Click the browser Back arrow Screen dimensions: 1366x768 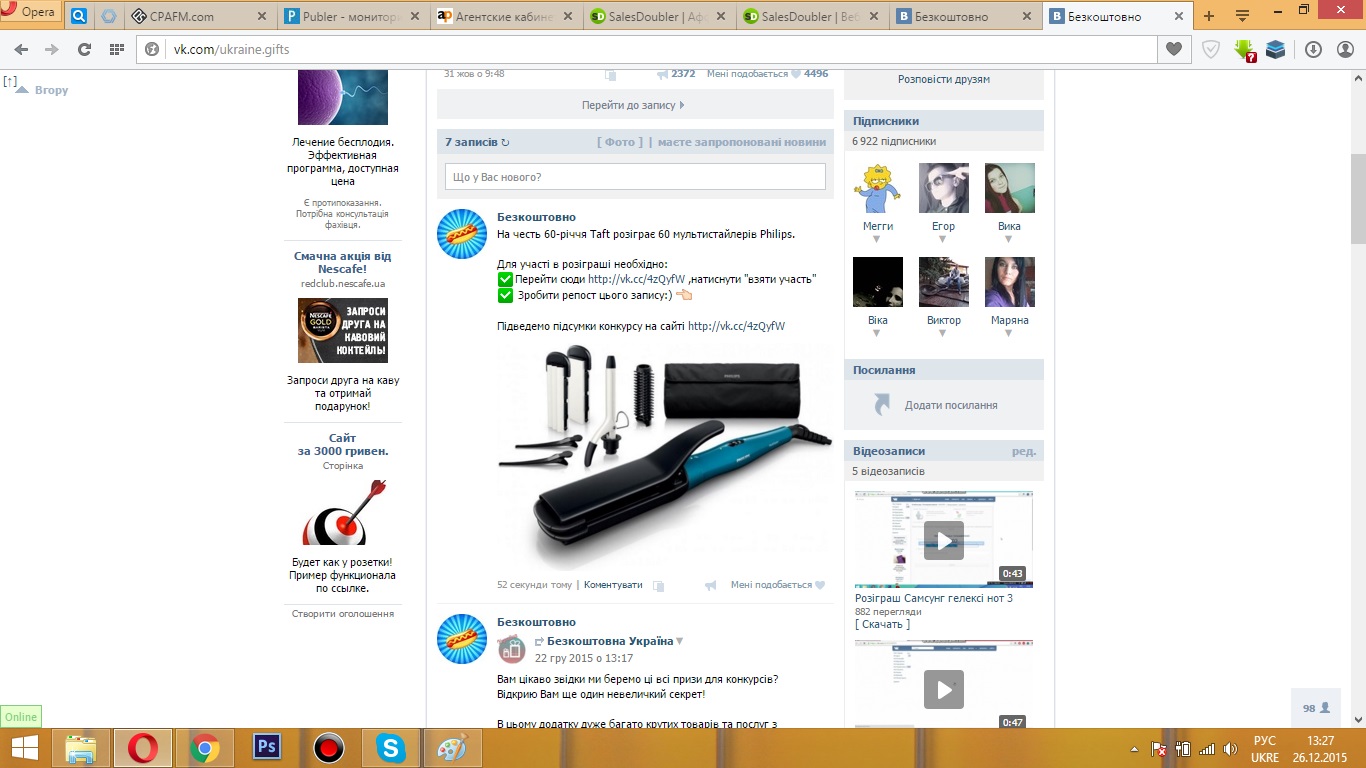[21, 49]
